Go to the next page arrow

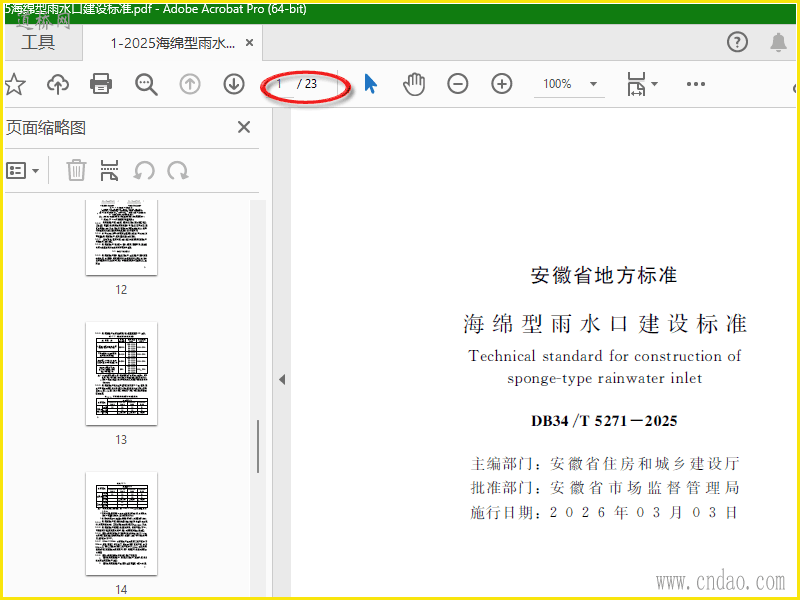[234, 84]
